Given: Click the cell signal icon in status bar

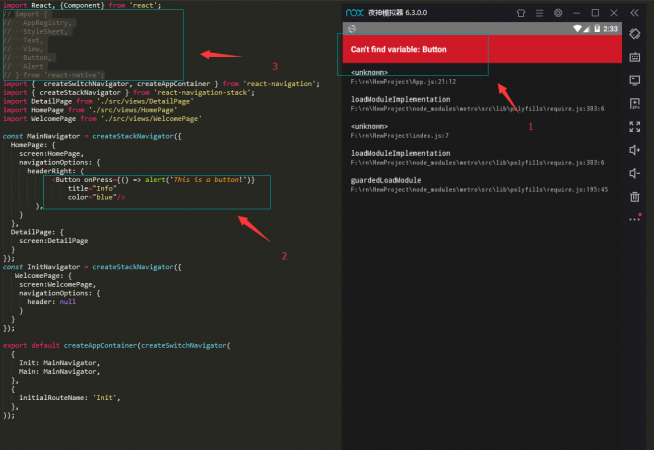Looking at the screenshot, I should pos(586,29).
